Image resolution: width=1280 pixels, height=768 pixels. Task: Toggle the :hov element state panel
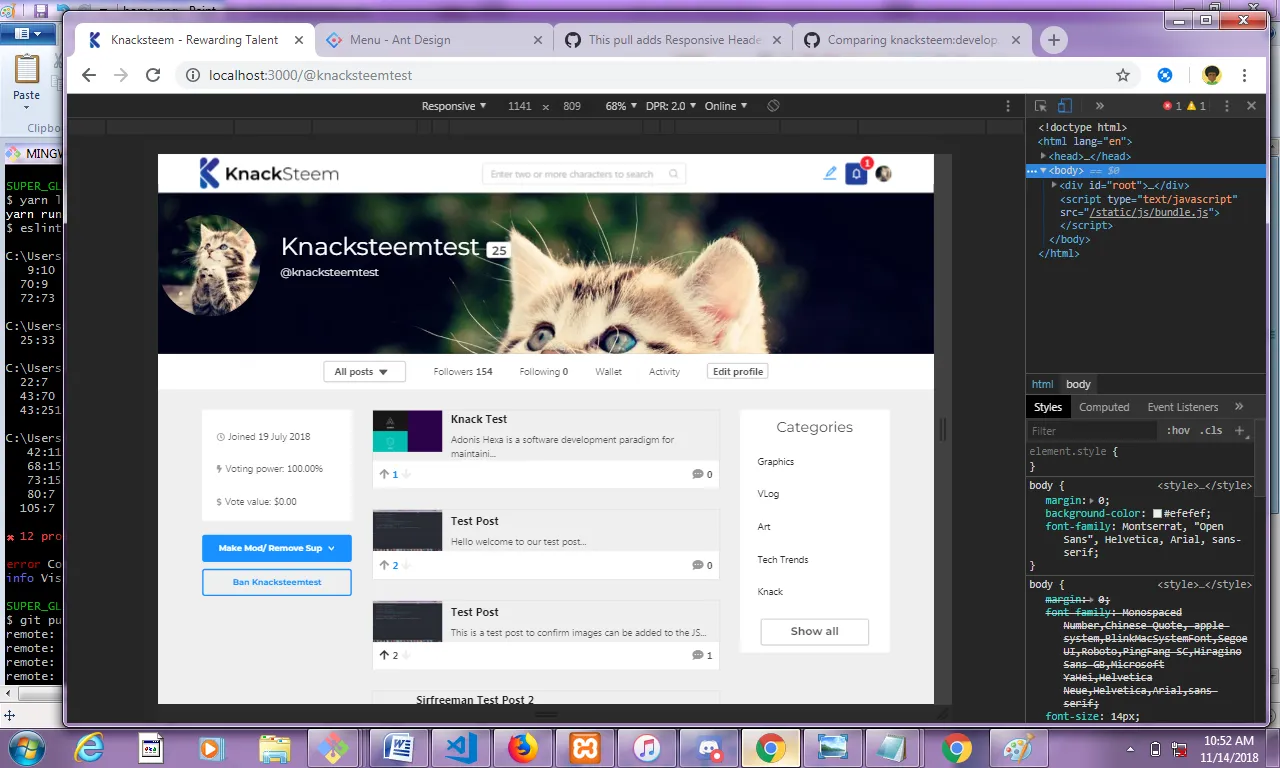(1178, 430)
